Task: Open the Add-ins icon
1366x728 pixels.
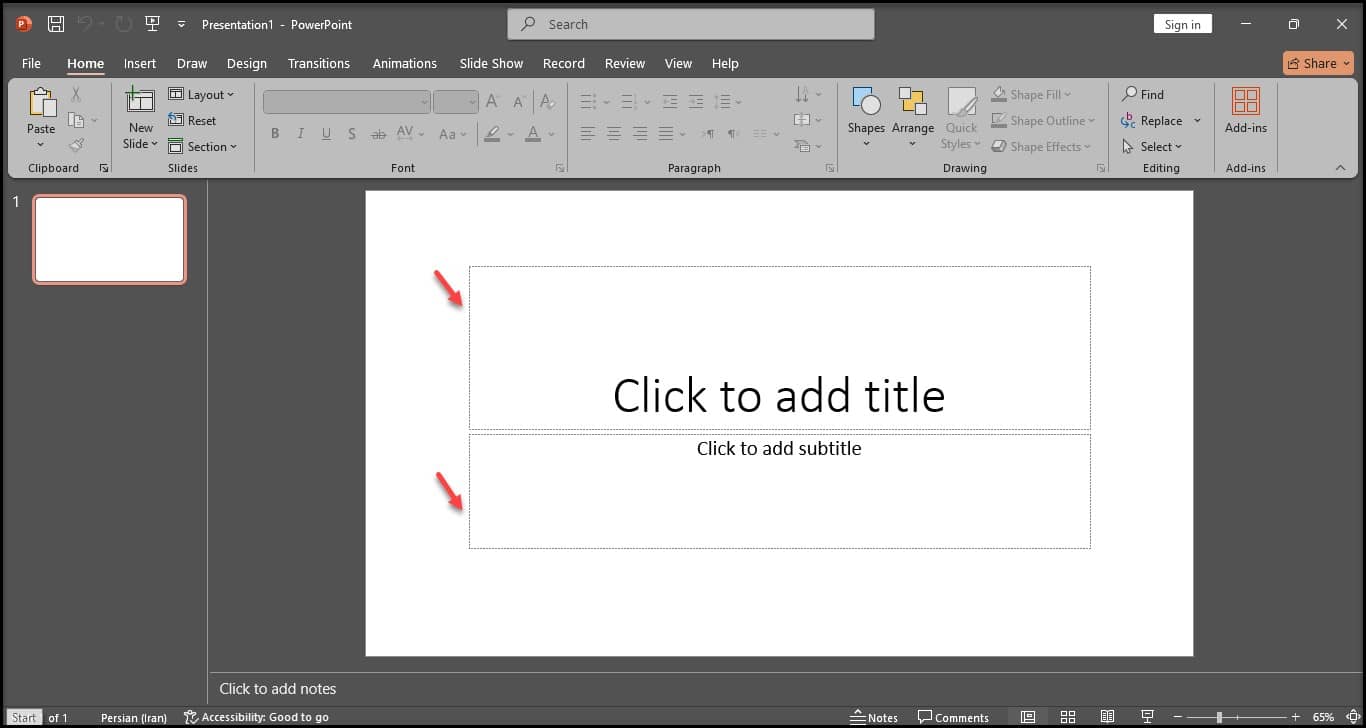Action: pos(1245,102)
